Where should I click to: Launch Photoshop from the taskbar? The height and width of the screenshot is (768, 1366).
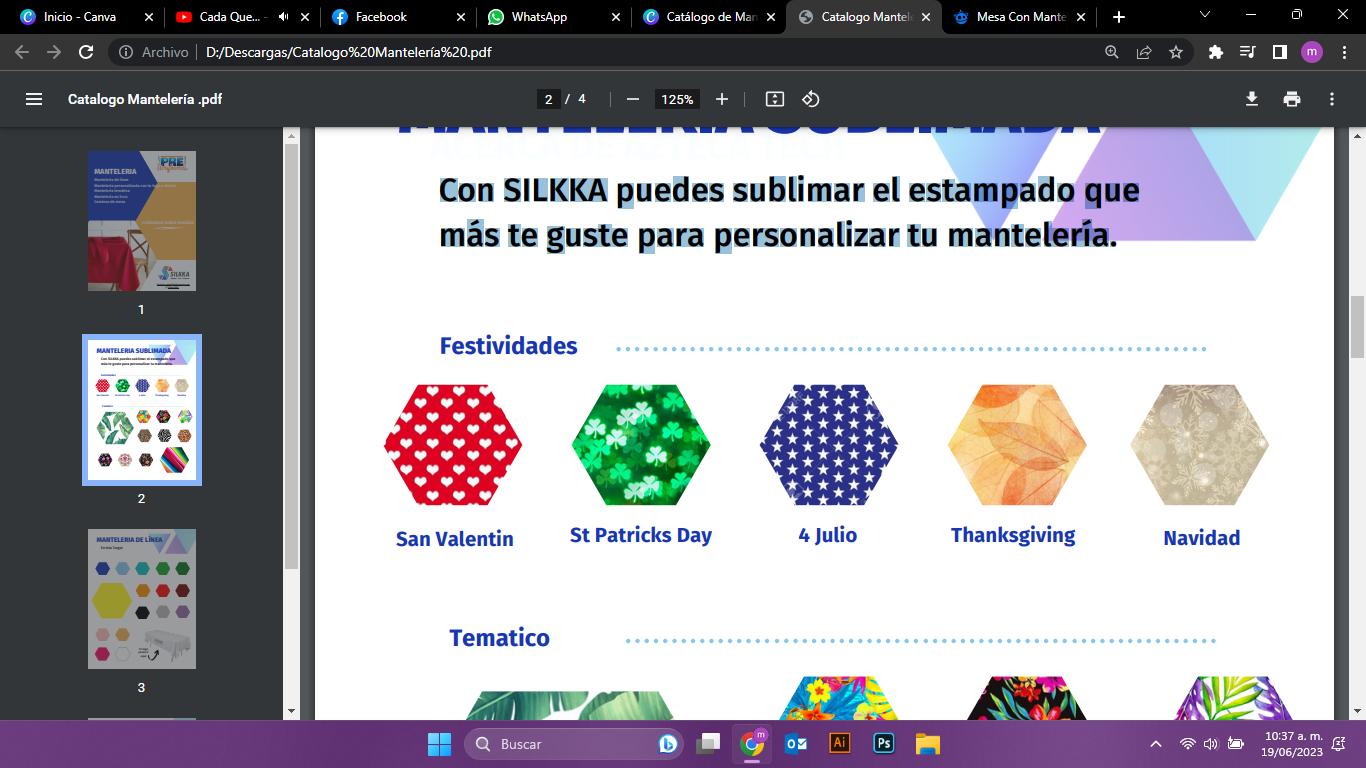[884, 744]
